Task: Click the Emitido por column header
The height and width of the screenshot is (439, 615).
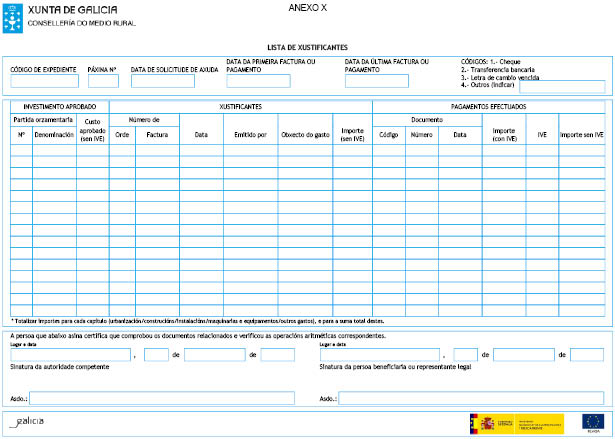Action: tap(250, 135)
